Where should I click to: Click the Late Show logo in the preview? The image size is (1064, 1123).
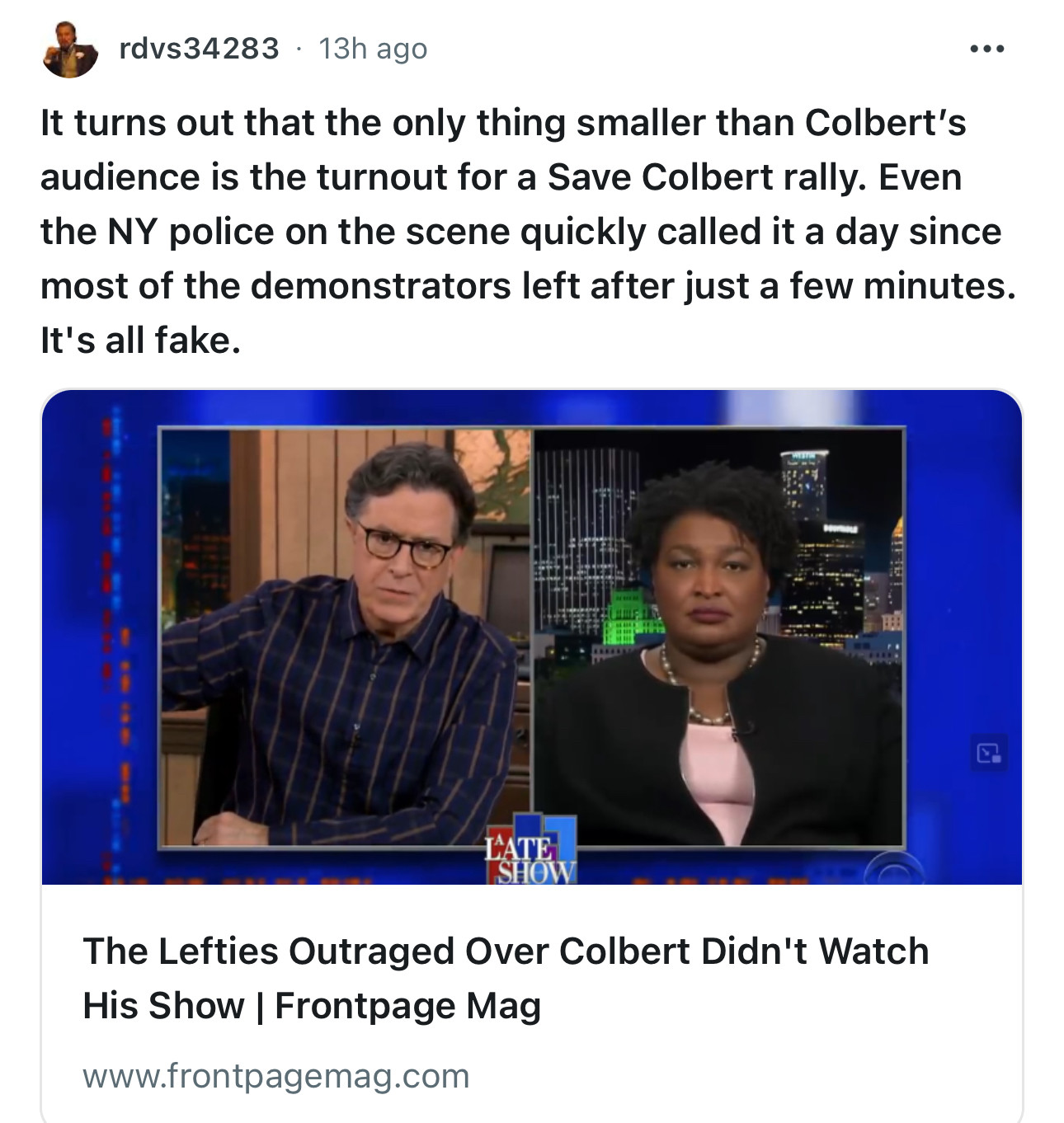pos(531,849)
